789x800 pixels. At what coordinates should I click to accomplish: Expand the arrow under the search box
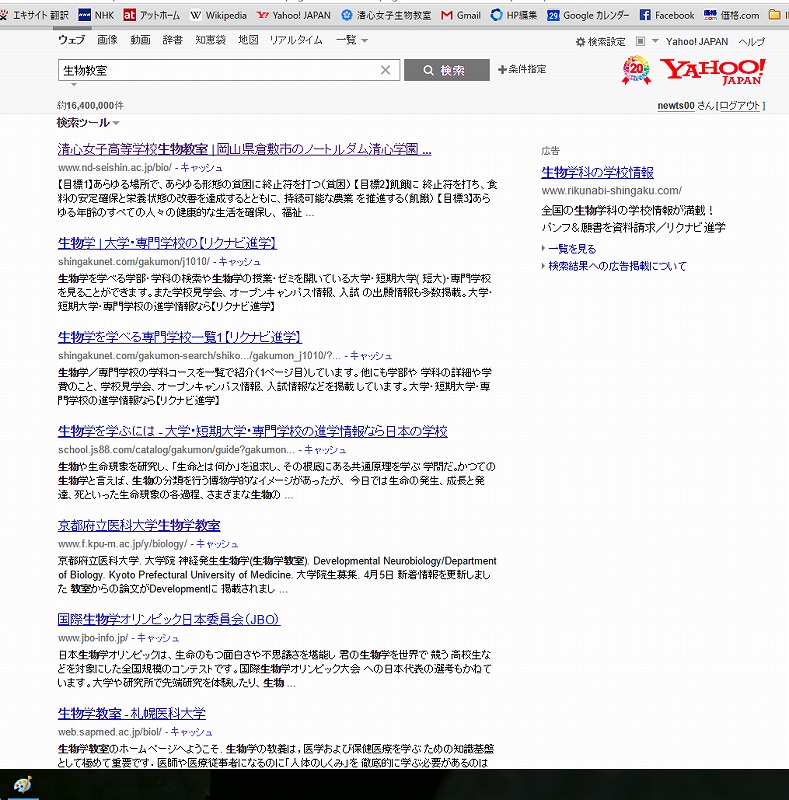74,84
